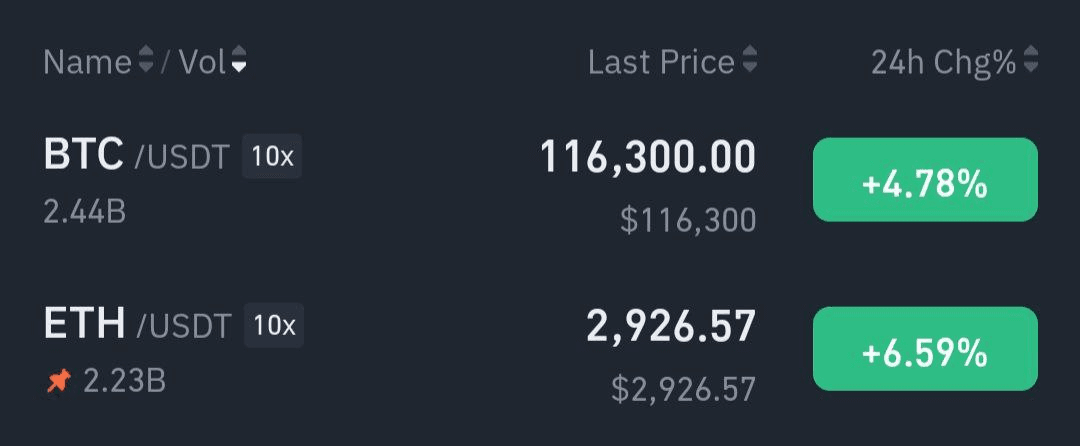Image resolution: width=1080 pixels, height=446 pixels.
Task: Toggle the BTC +4.78% change display
Action: coord(925,180)
